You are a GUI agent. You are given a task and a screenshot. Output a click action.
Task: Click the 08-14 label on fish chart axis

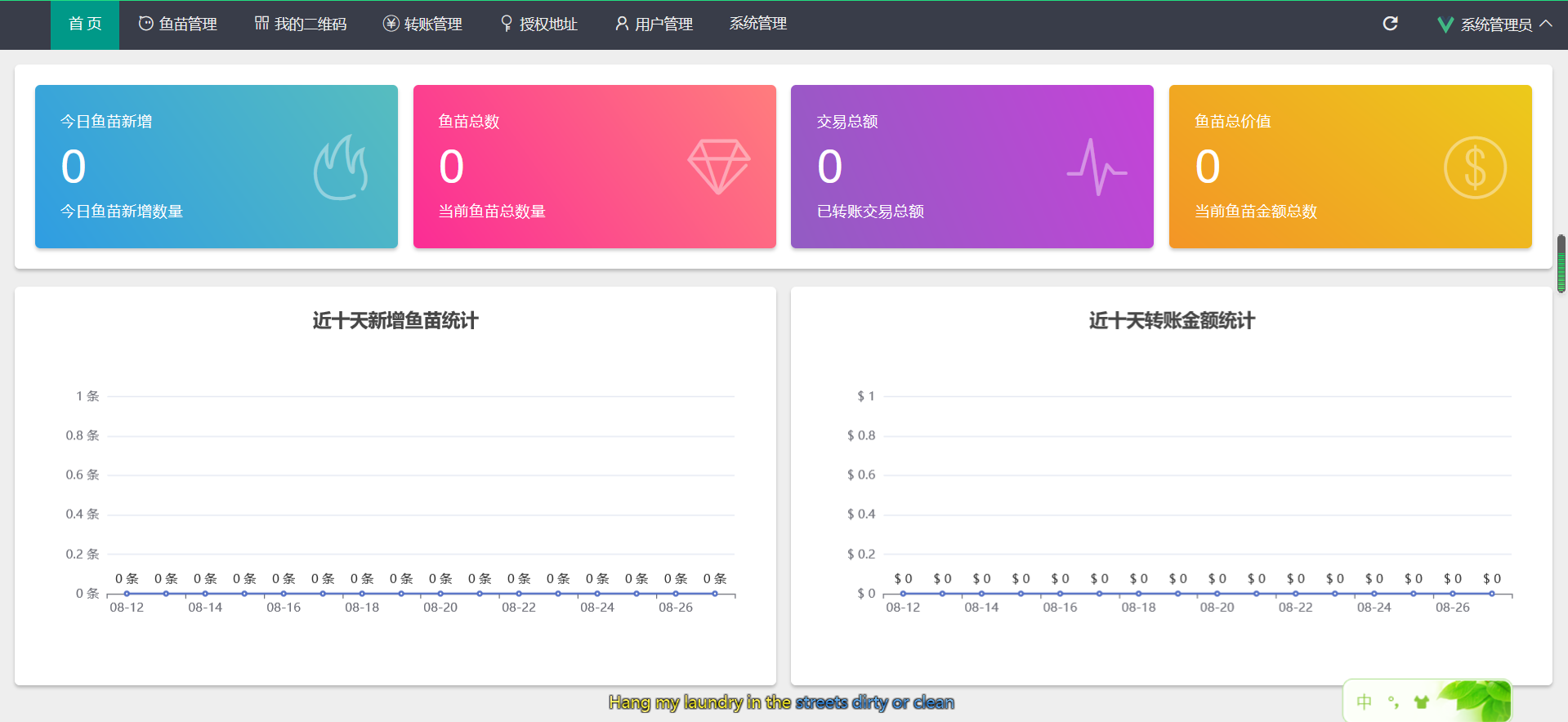(x=205, y=608)
